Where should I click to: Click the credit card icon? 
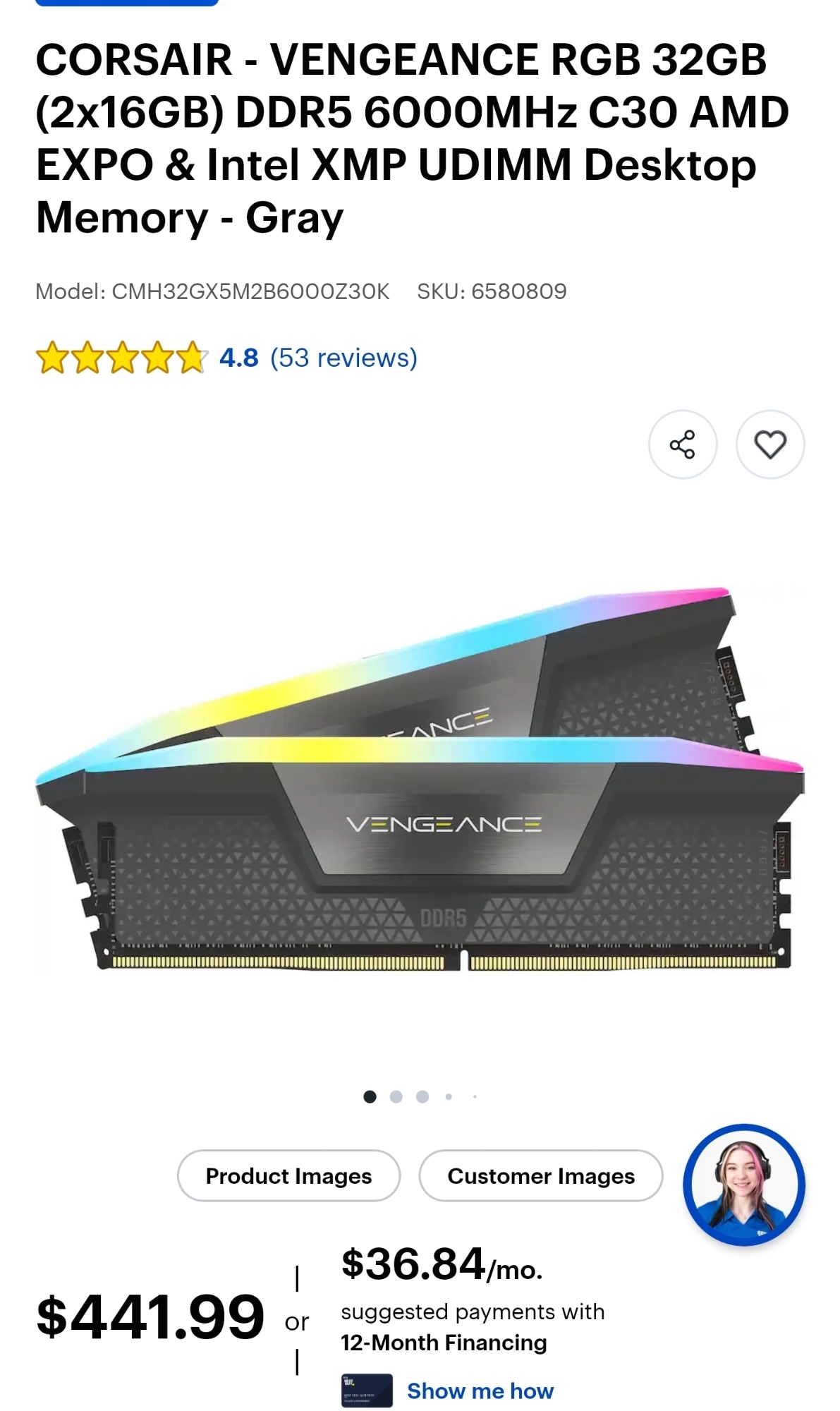367,1391
